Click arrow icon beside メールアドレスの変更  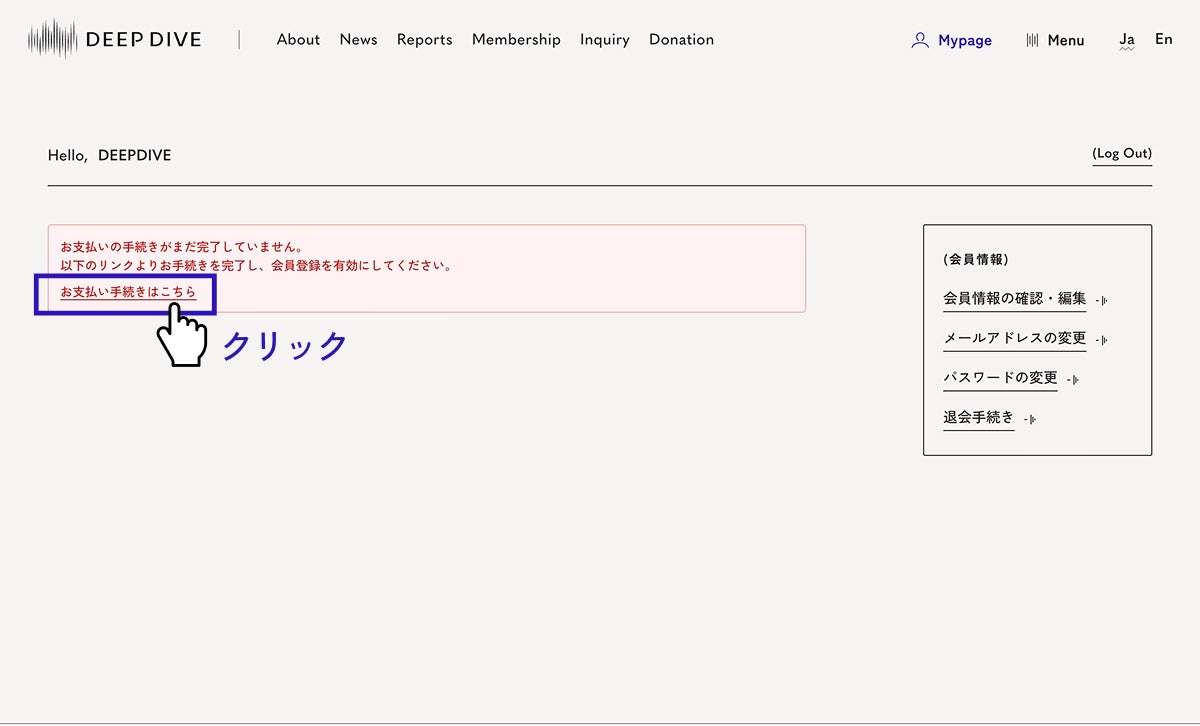click(1101, 340)
